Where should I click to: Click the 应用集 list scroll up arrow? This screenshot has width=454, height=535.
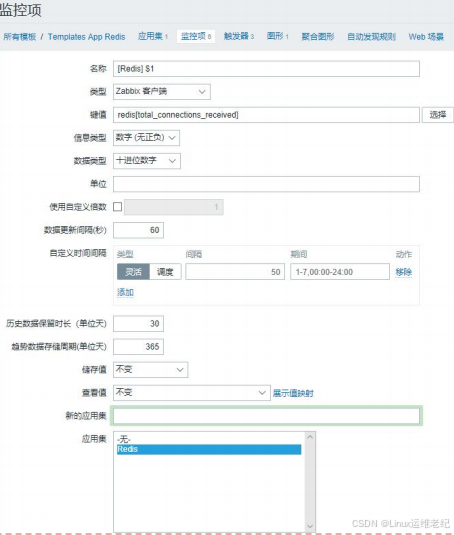tap(310, 437)
